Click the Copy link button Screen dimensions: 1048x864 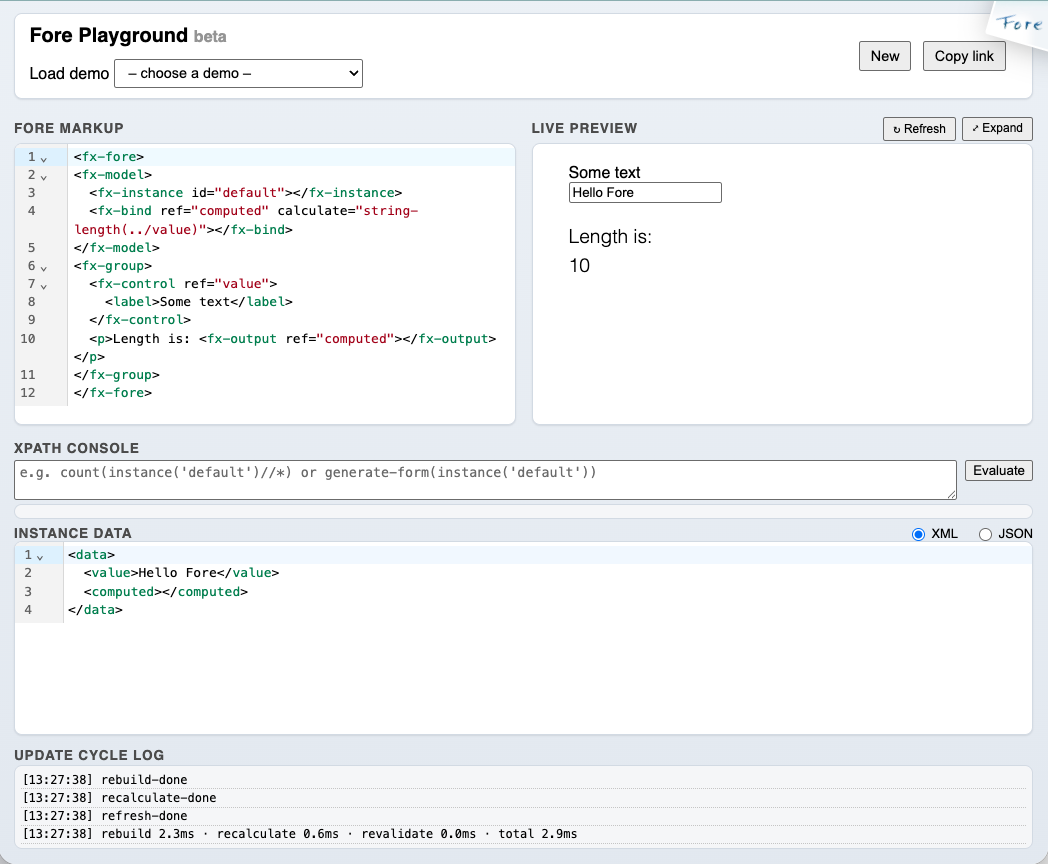click(x=964, y=56)
